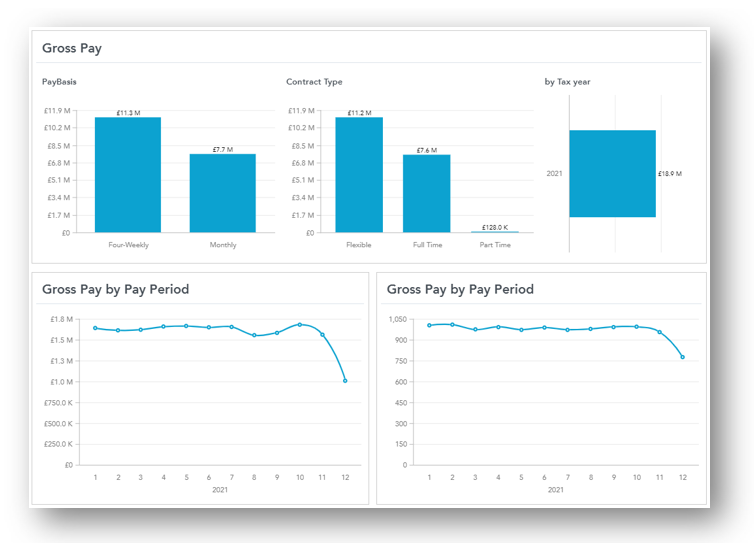This screenshot has height=543, width=754.
Task: Click the Four-Weekly bar in PayBasis chart
Action: 128,175
